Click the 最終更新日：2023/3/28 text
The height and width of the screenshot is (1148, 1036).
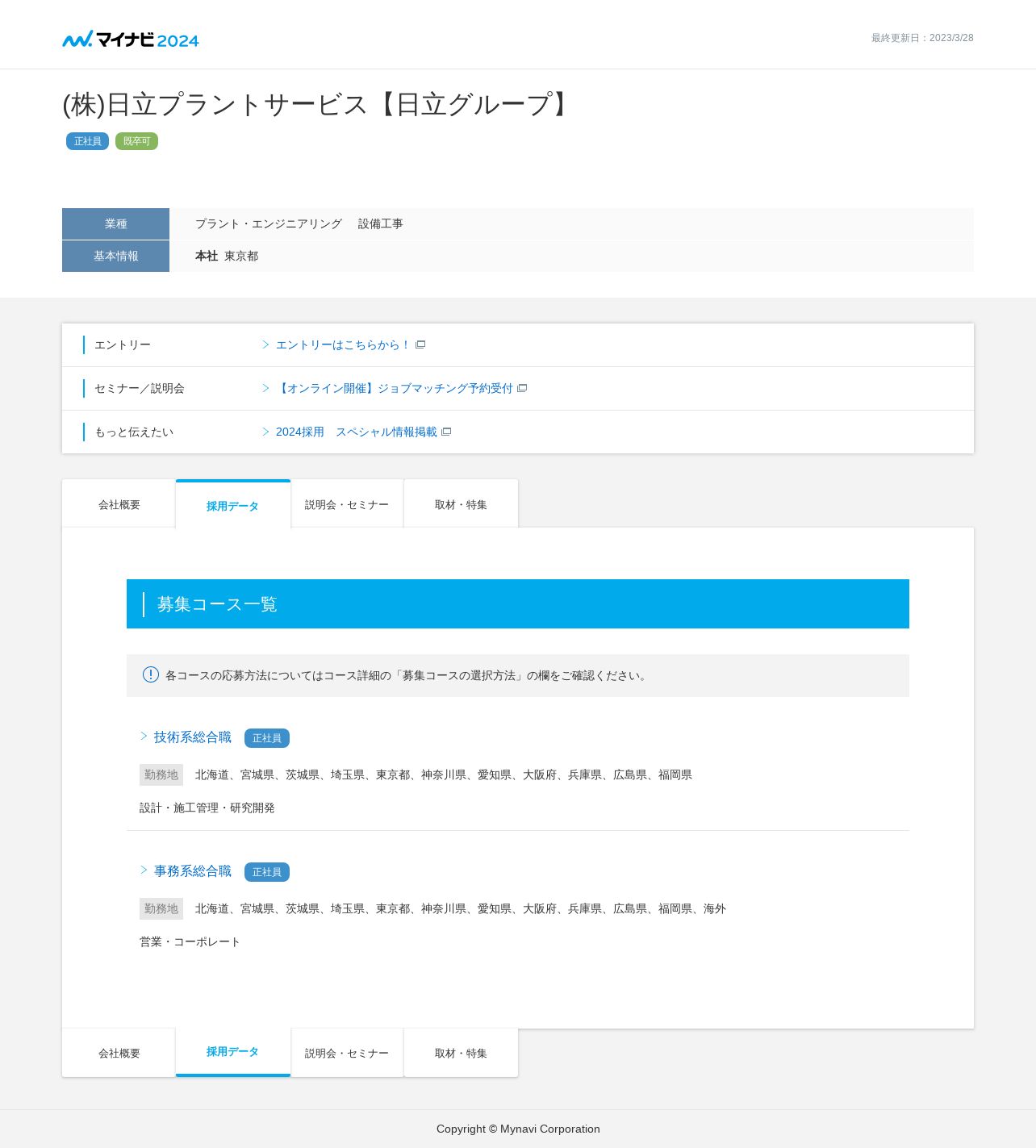pos(922,38)
